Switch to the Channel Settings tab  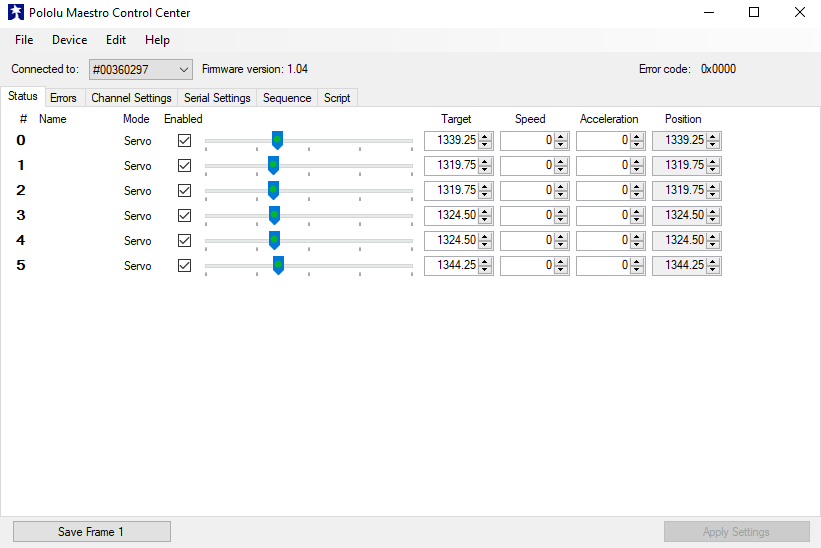point(131,98)
